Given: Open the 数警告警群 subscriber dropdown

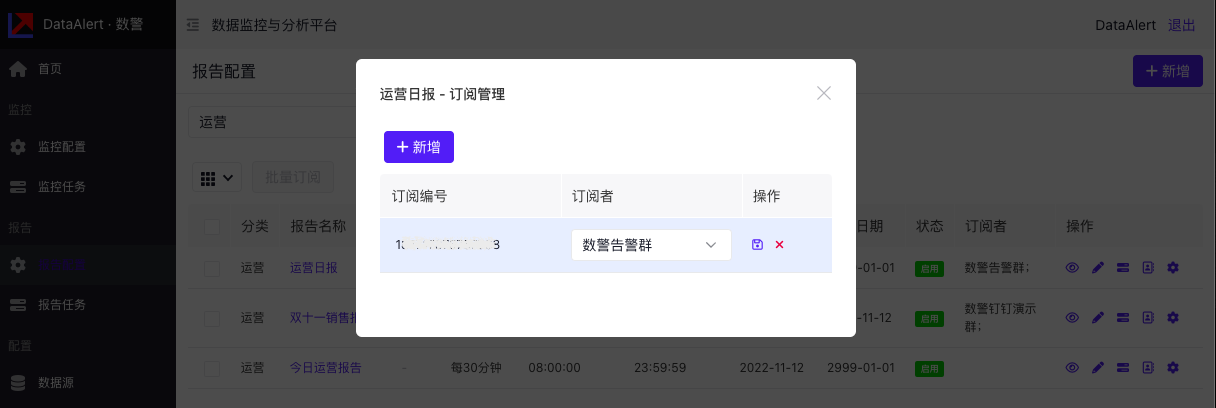Looking at the screenshot, I should (651, 245).
